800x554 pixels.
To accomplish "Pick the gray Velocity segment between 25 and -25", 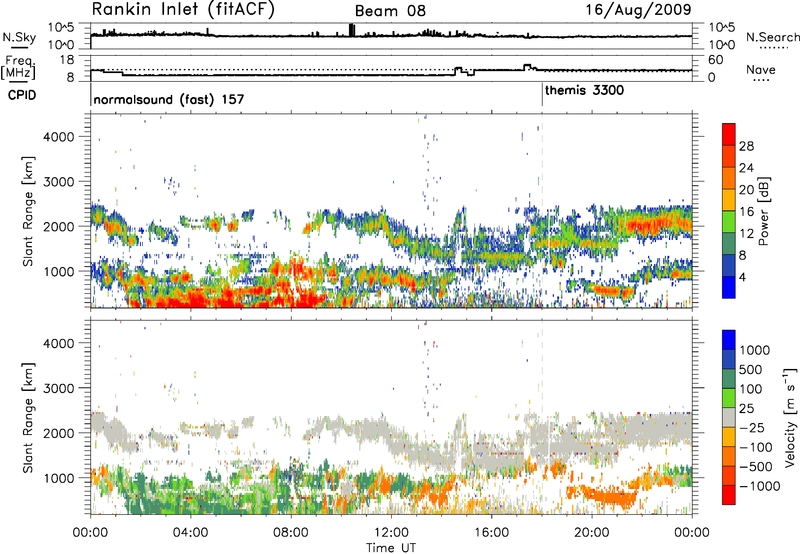I will tap(729, 417).
